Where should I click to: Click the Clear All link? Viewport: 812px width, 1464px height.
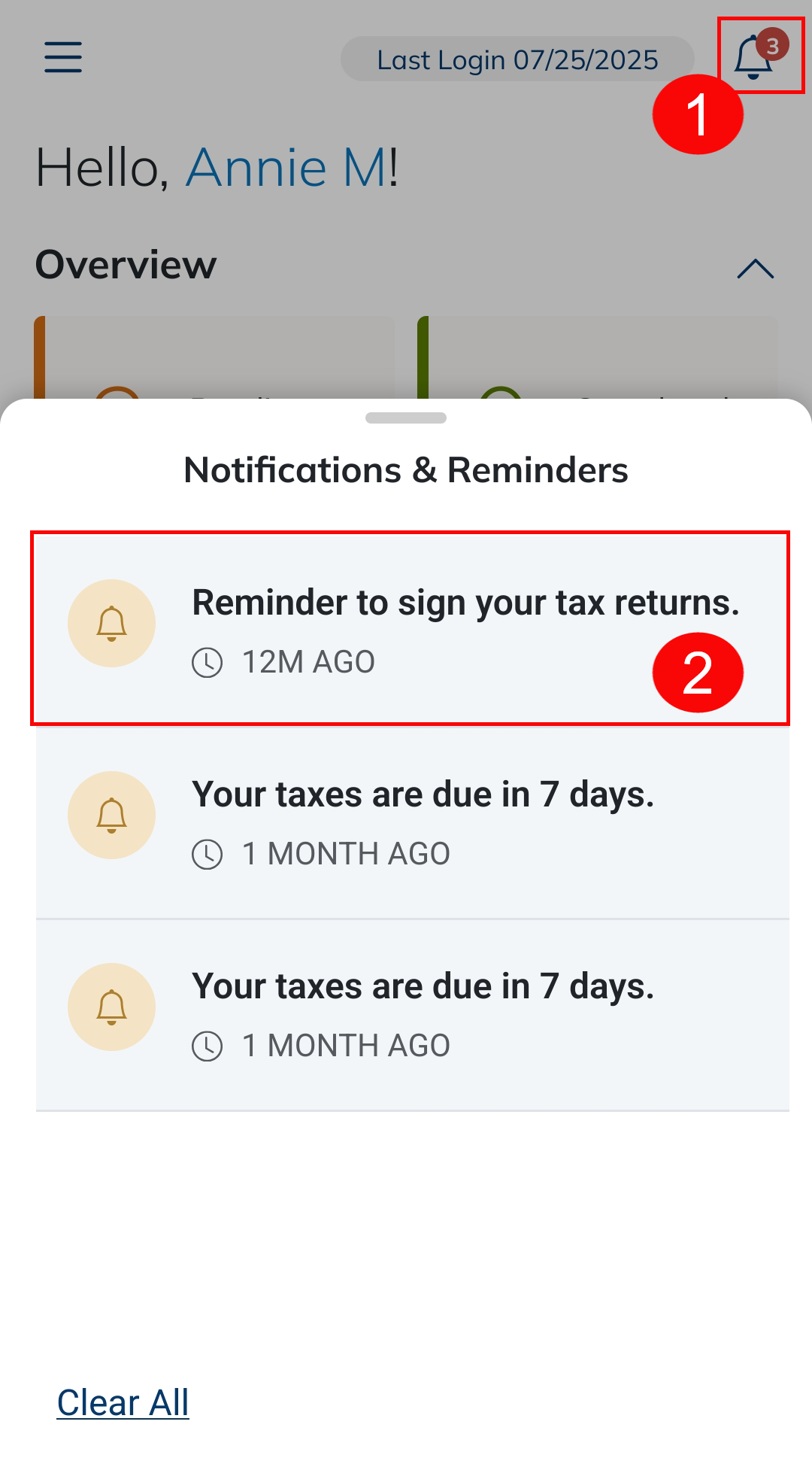point(123,1403)
